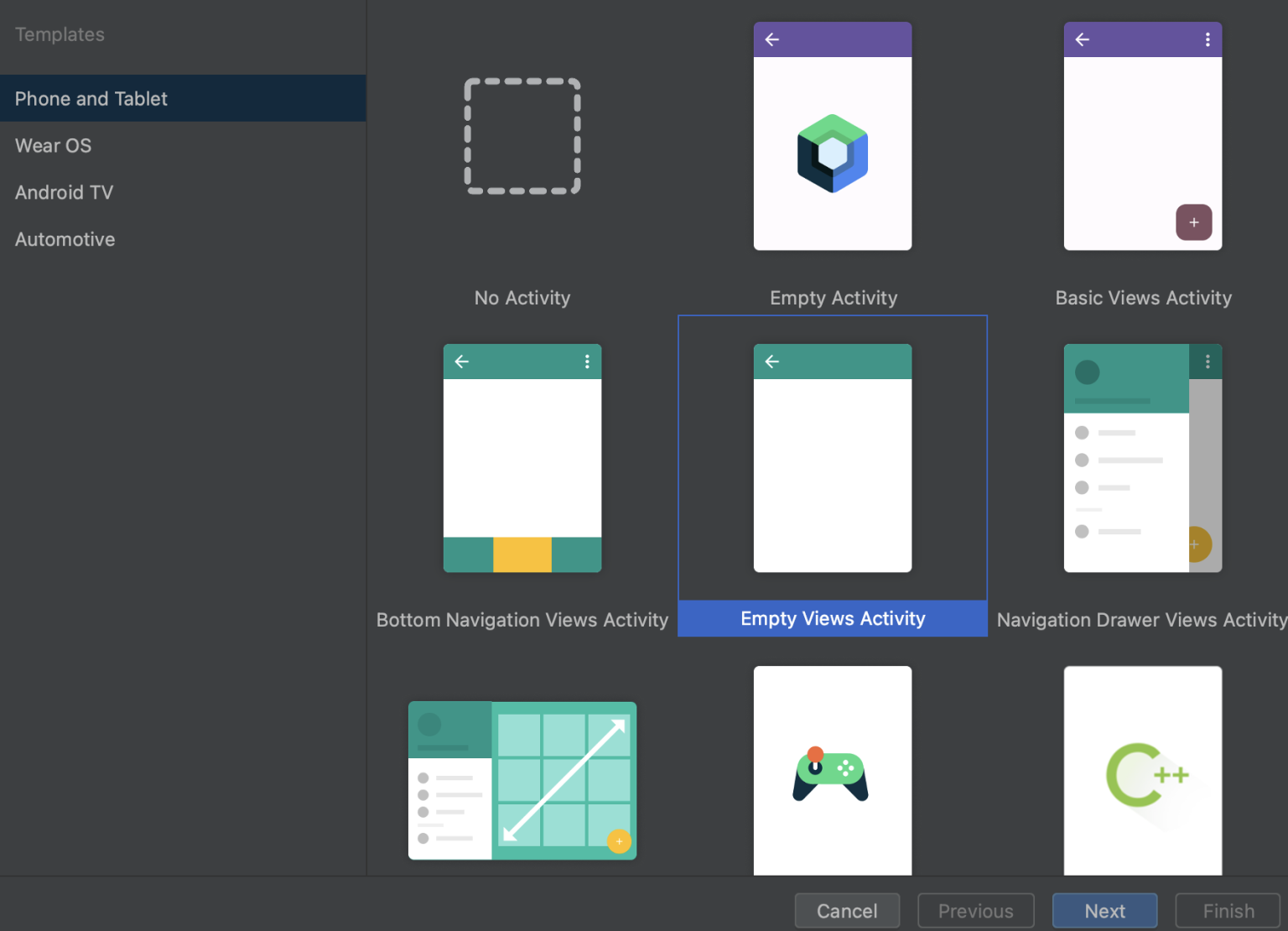Image resolution: width=1288 pixels, height=931 pixels.
Task: Open the Phone and Tablet category
Action: click(x=91, y=99)
